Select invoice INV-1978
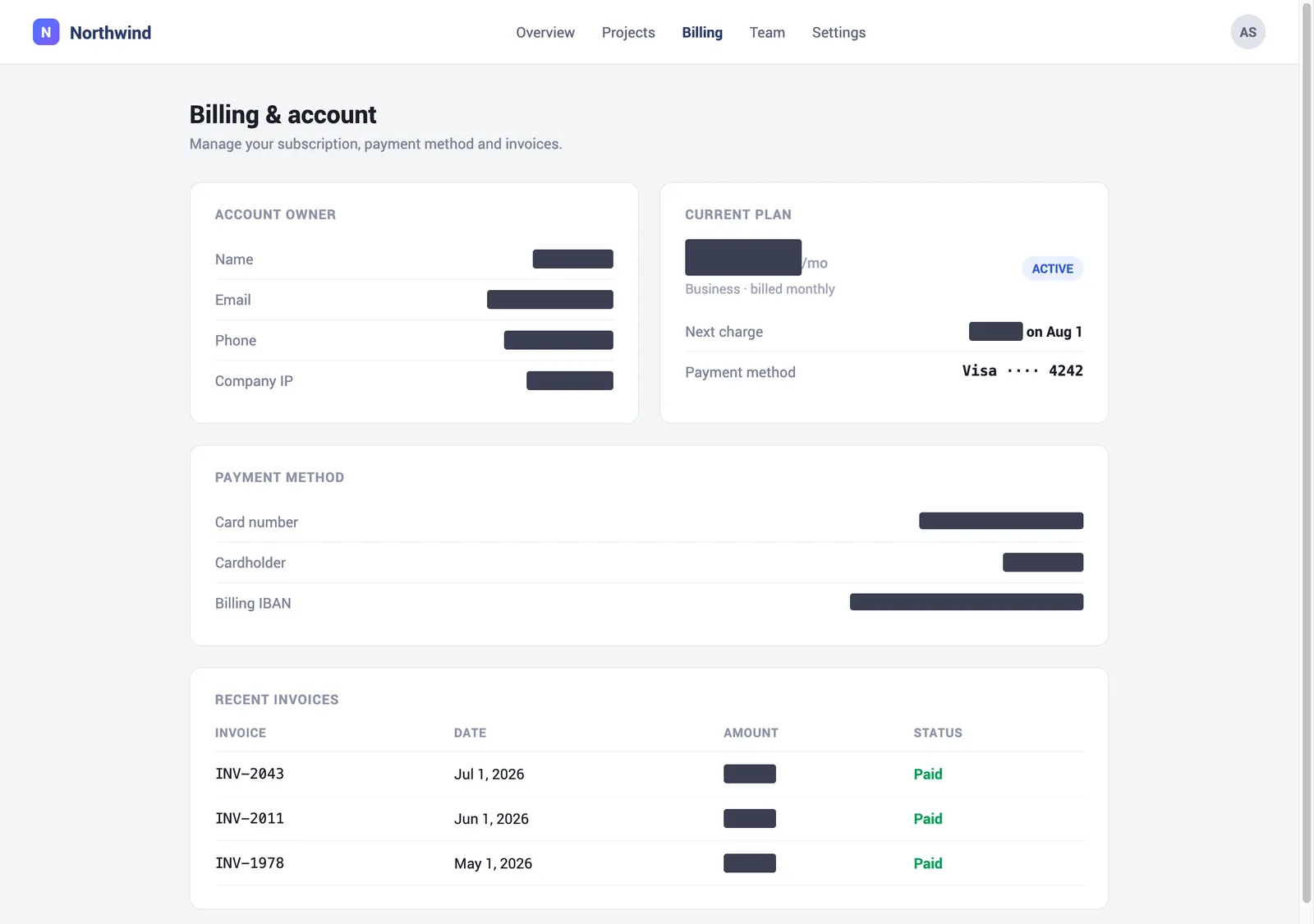 click(x=250, y=863)
